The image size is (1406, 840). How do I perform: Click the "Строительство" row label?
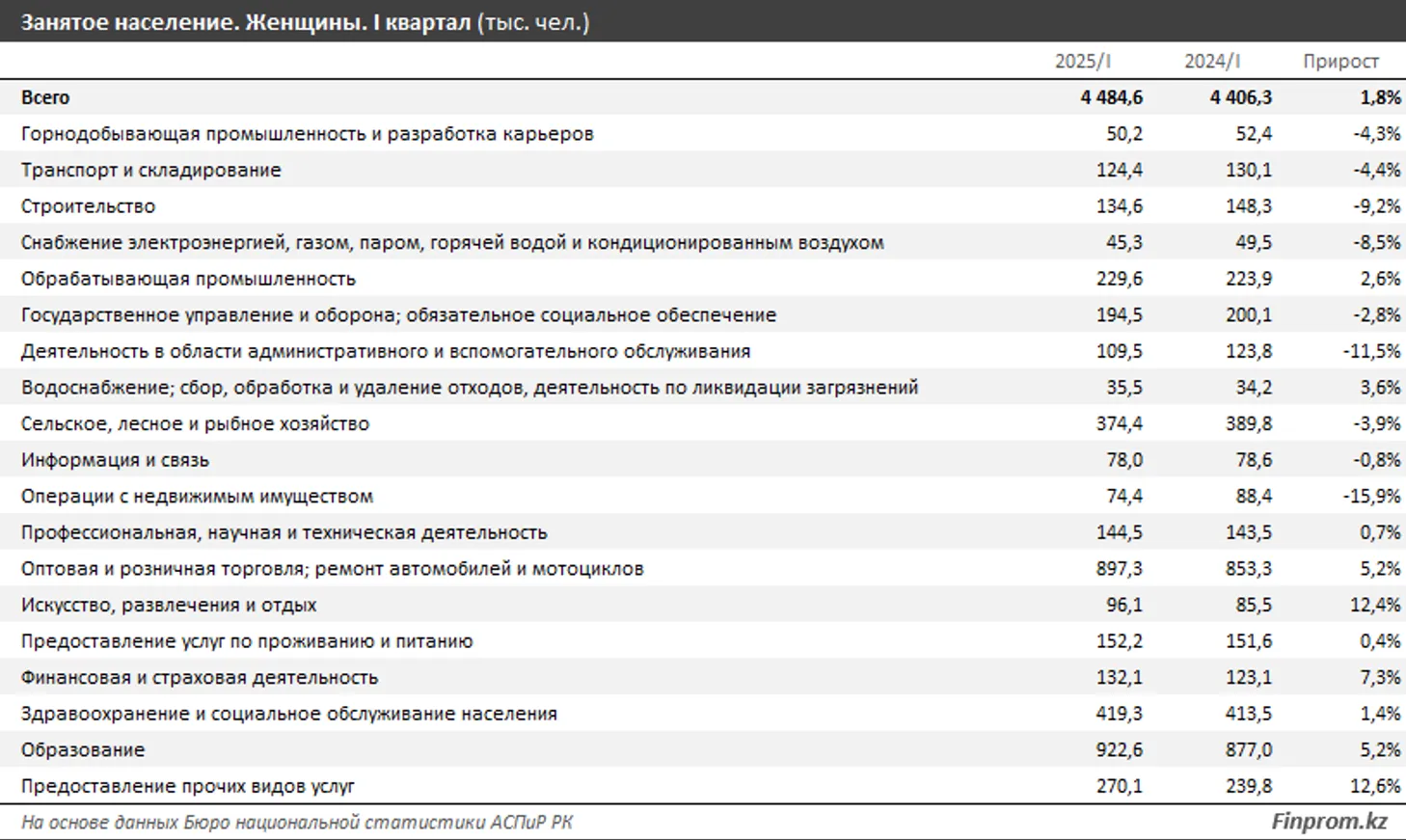88,206
